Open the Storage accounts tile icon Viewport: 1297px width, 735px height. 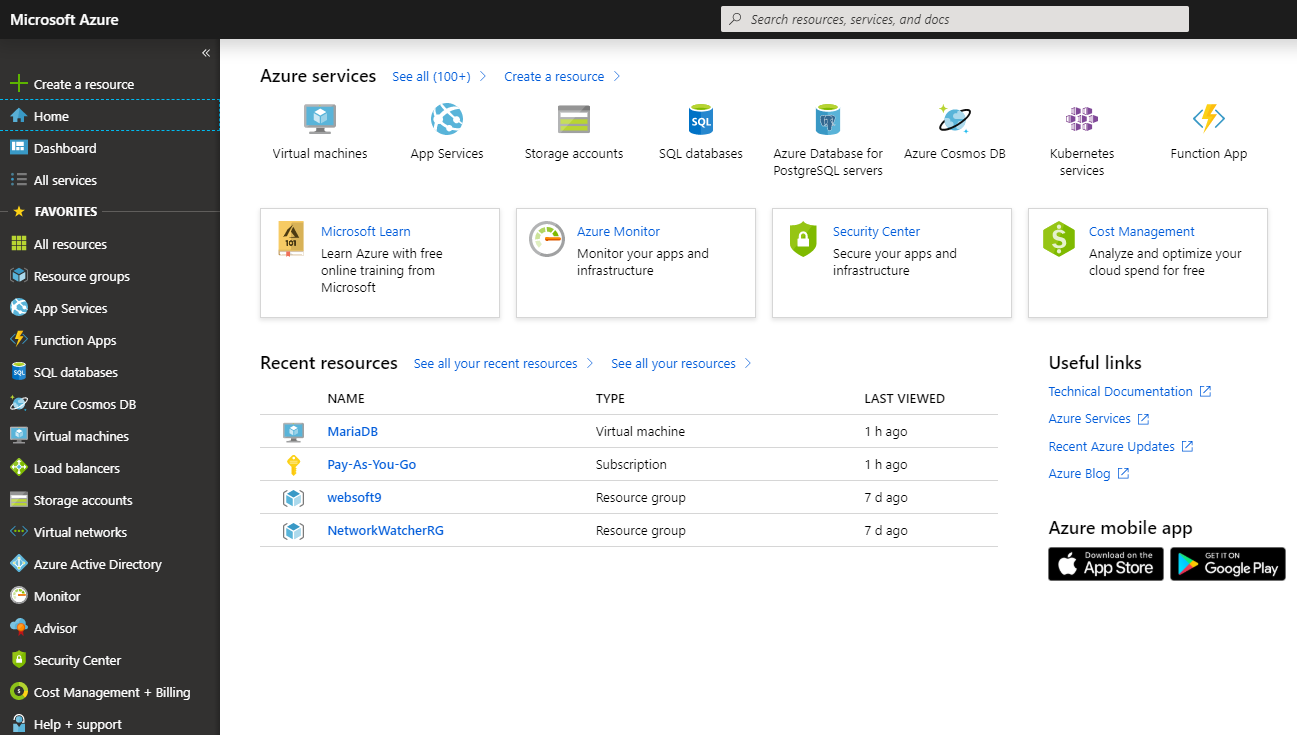click(574, 119)
